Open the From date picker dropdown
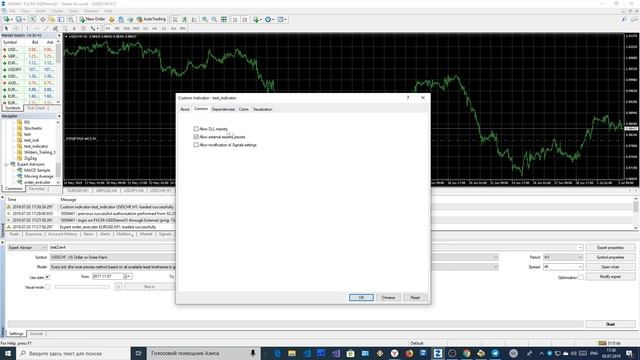Screen dimensions: 640x360 [x=128, y=277]
